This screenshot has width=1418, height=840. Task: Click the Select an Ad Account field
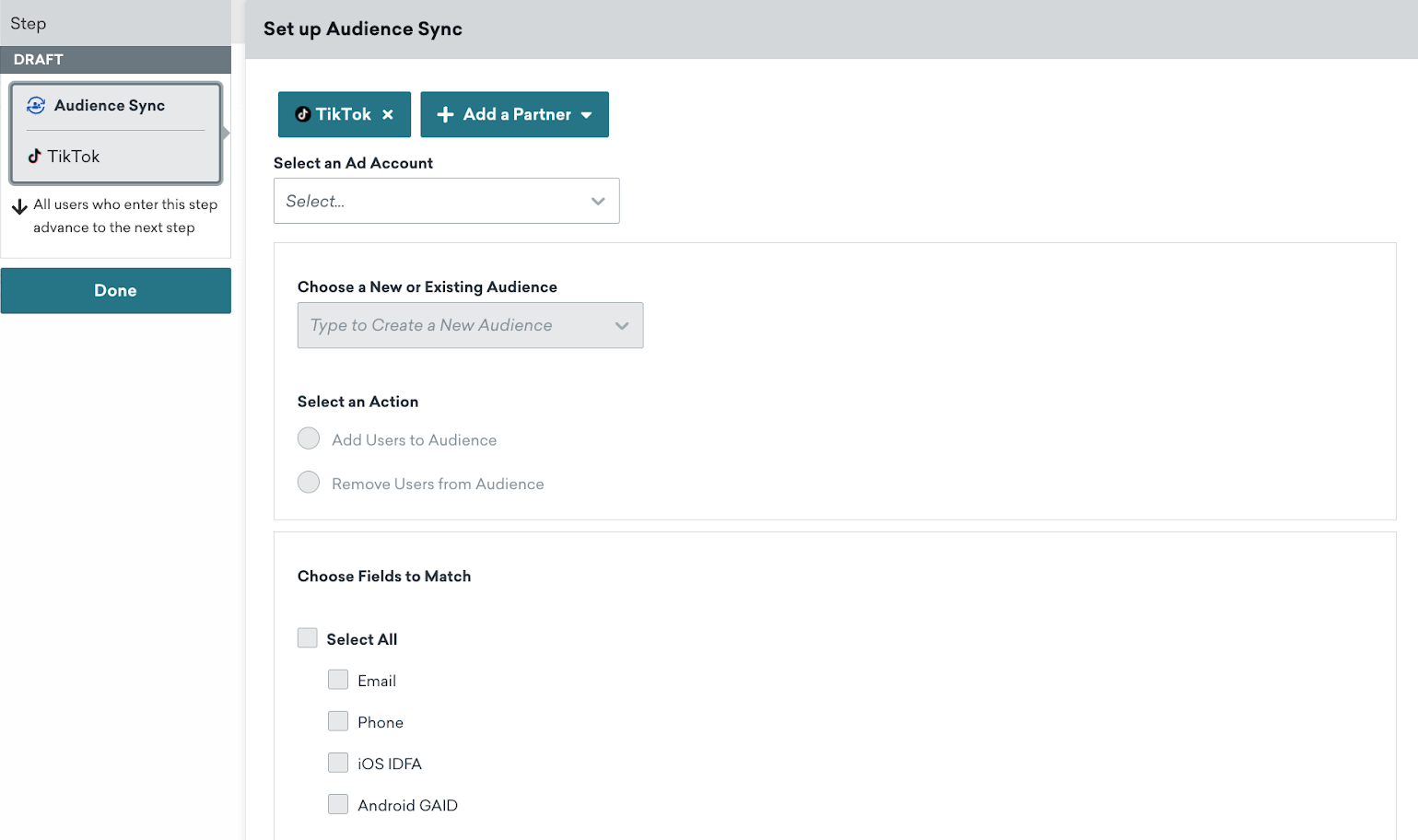(446, 201)
